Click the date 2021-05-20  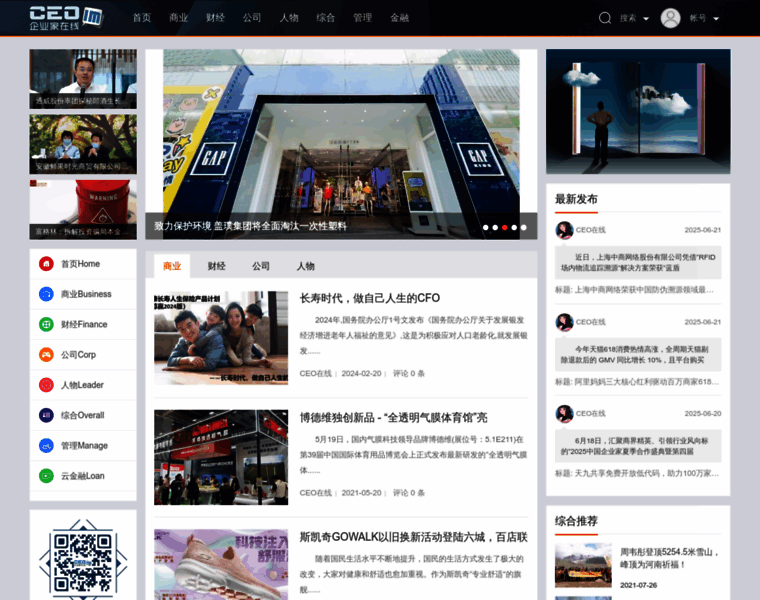coord(361,493)
